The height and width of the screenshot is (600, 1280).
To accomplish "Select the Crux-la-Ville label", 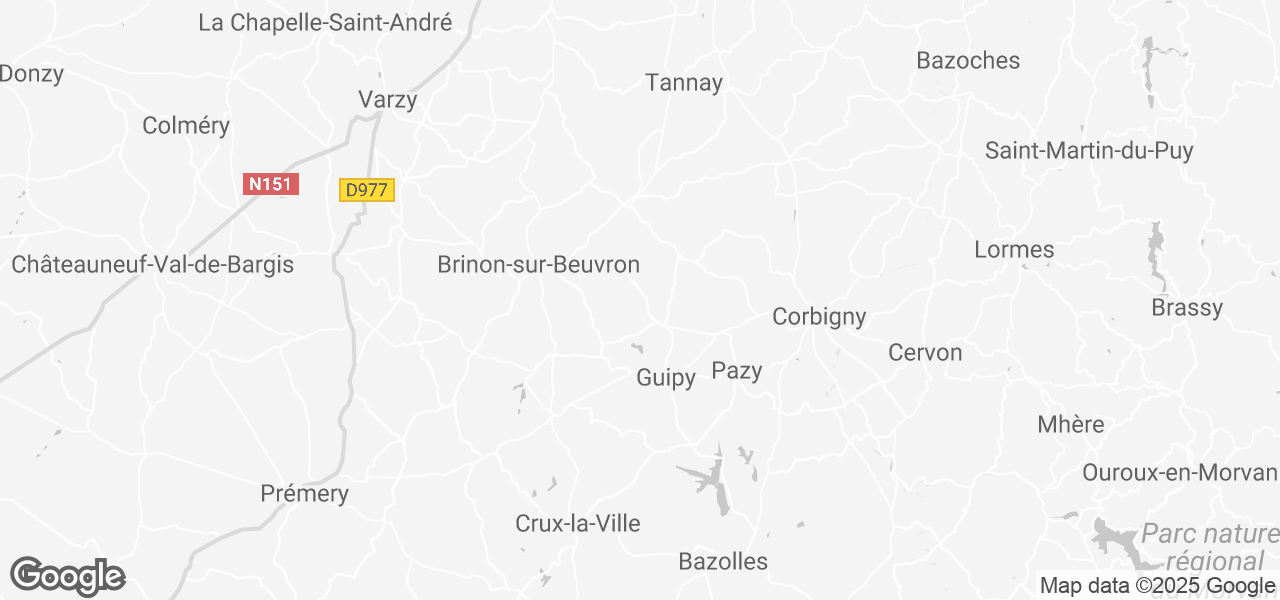I will 578,524.
